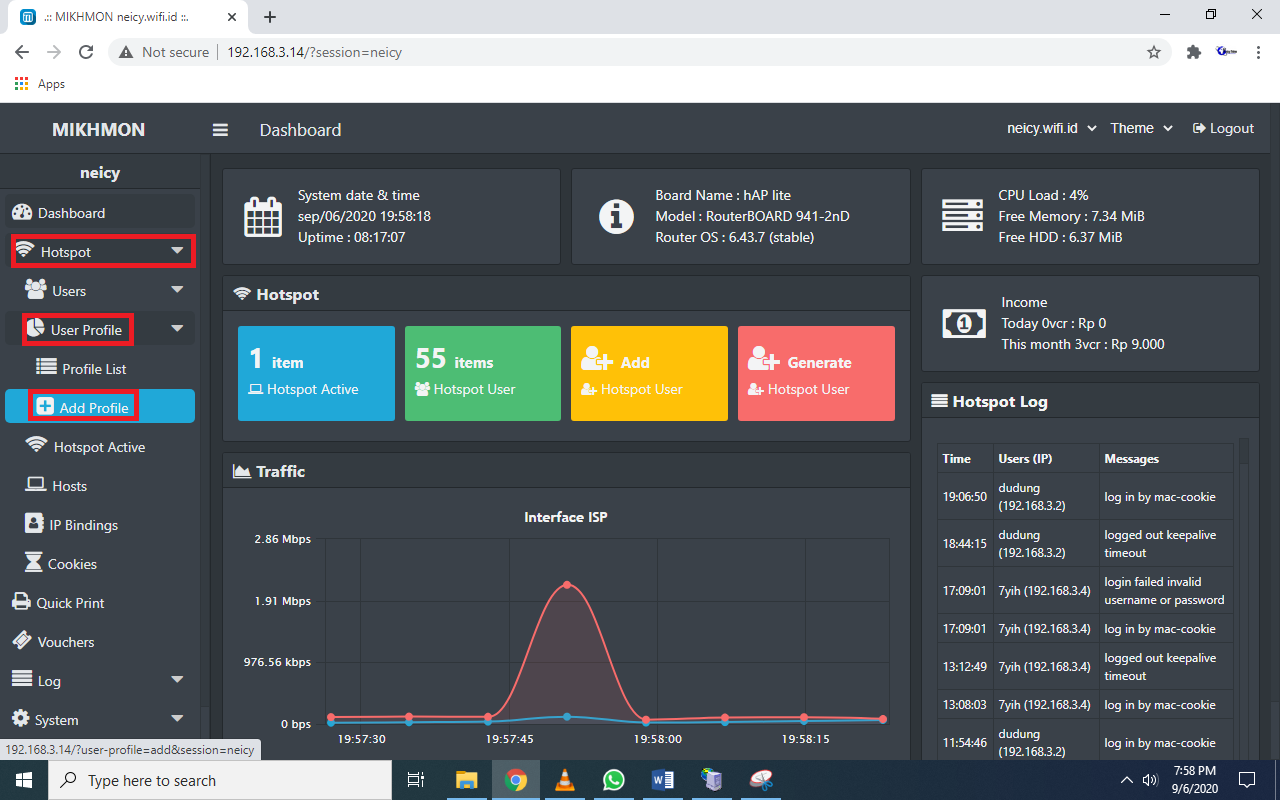Collapse the User Profile submenu arrow

(x=178, y=329)
